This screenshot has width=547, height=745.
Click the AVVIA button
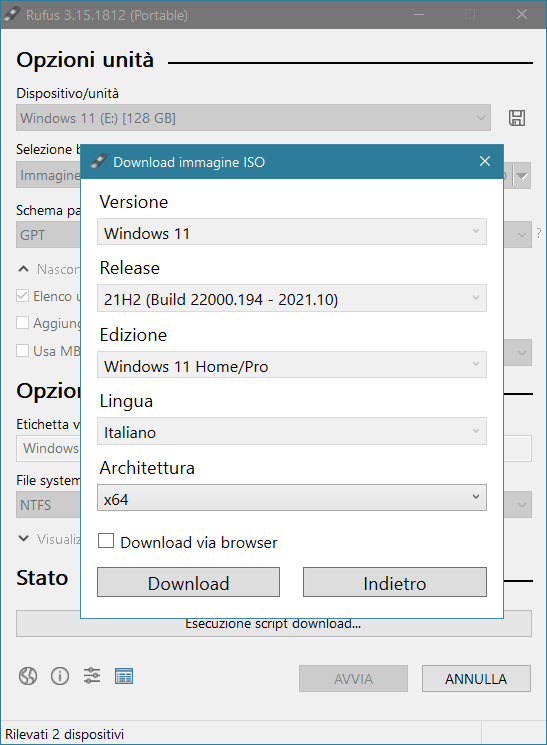(353, 678)
